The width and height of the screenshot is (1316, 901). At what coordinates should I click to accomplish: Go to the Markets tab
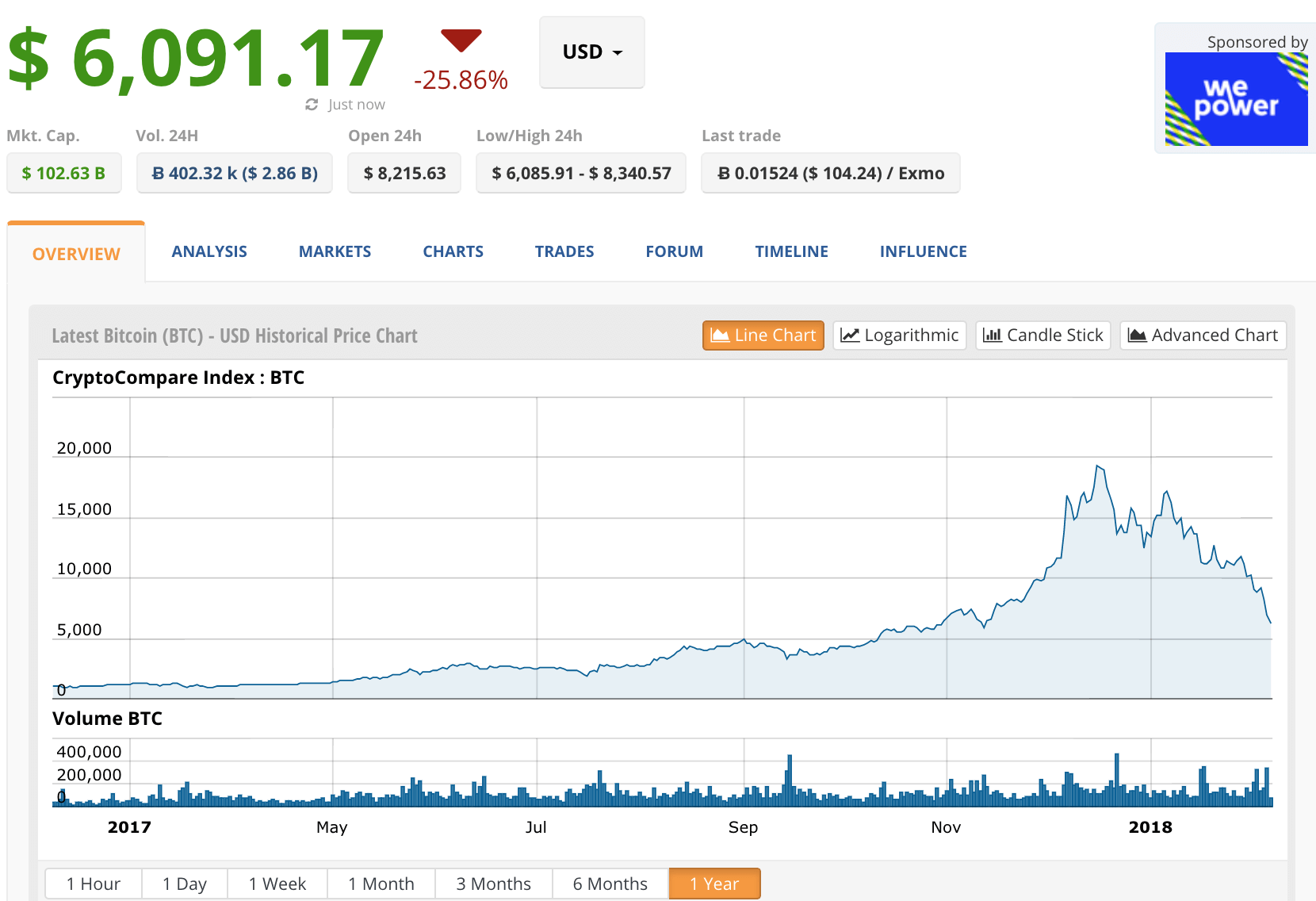335,251
